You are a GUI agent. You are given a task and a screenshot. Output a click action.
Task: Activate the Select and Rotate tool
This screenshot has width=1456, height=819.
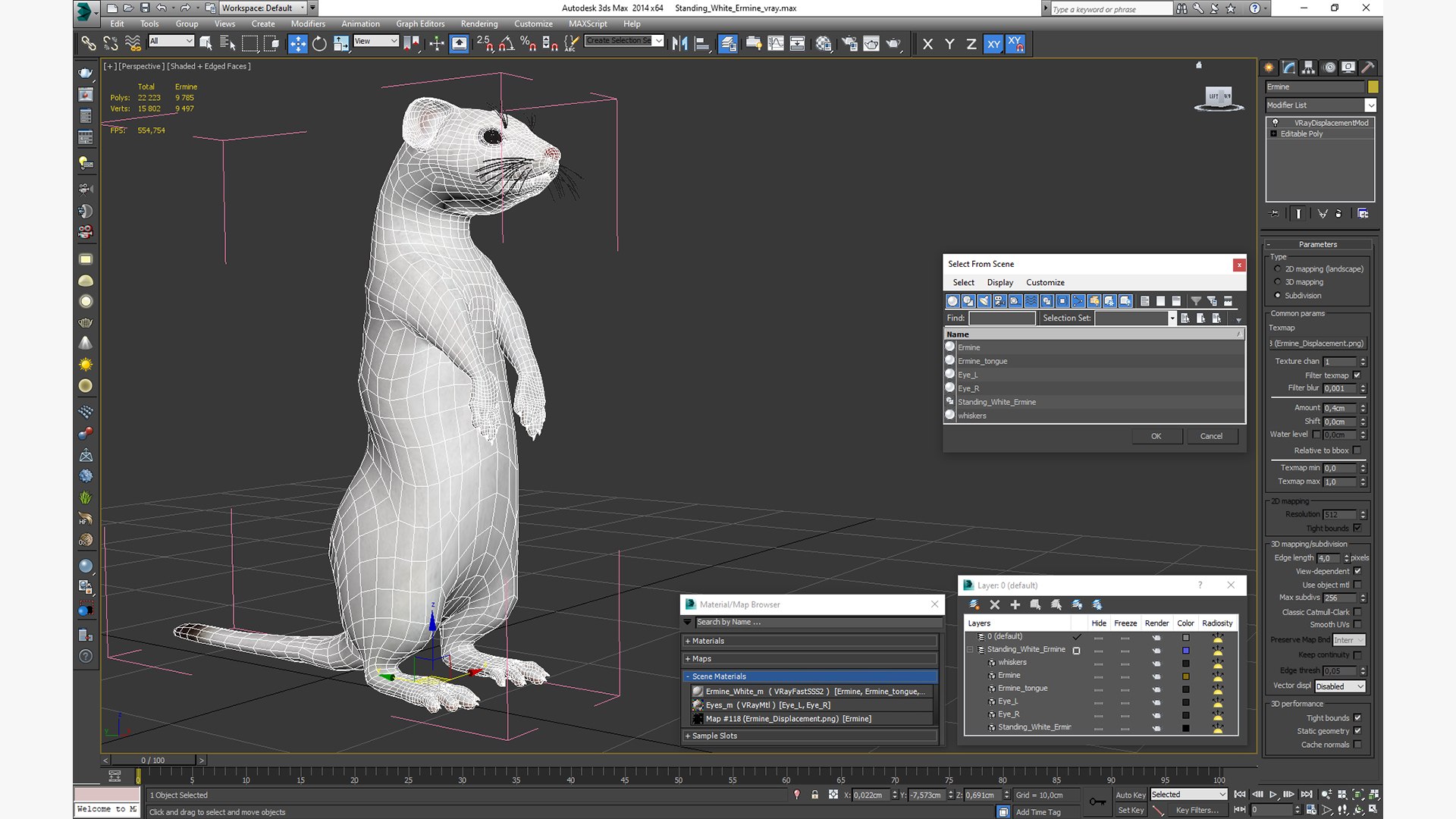pyautogui.click(x=319, y=44)
